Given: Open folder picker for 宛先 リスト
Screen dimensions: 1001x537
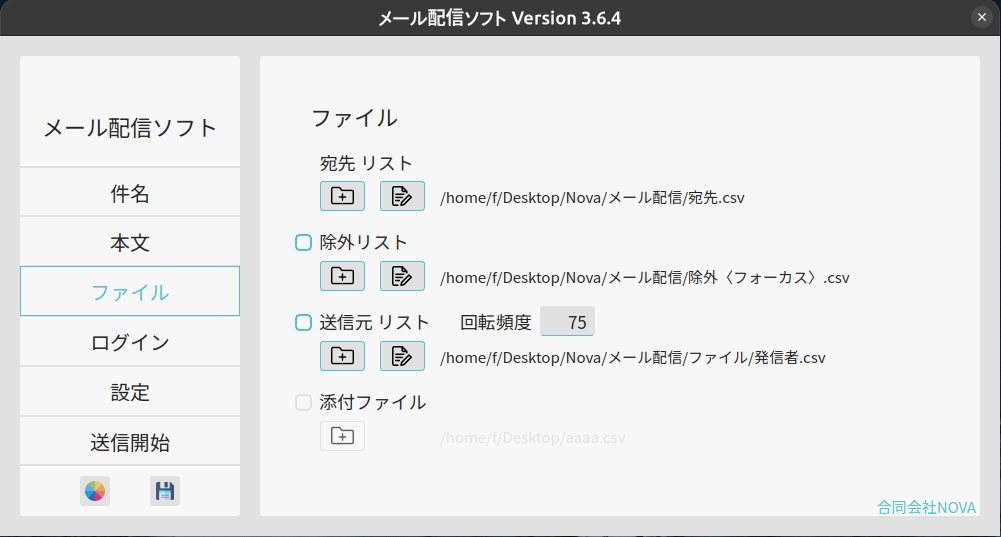Looking at the screenshot, I should click(342, 196).
